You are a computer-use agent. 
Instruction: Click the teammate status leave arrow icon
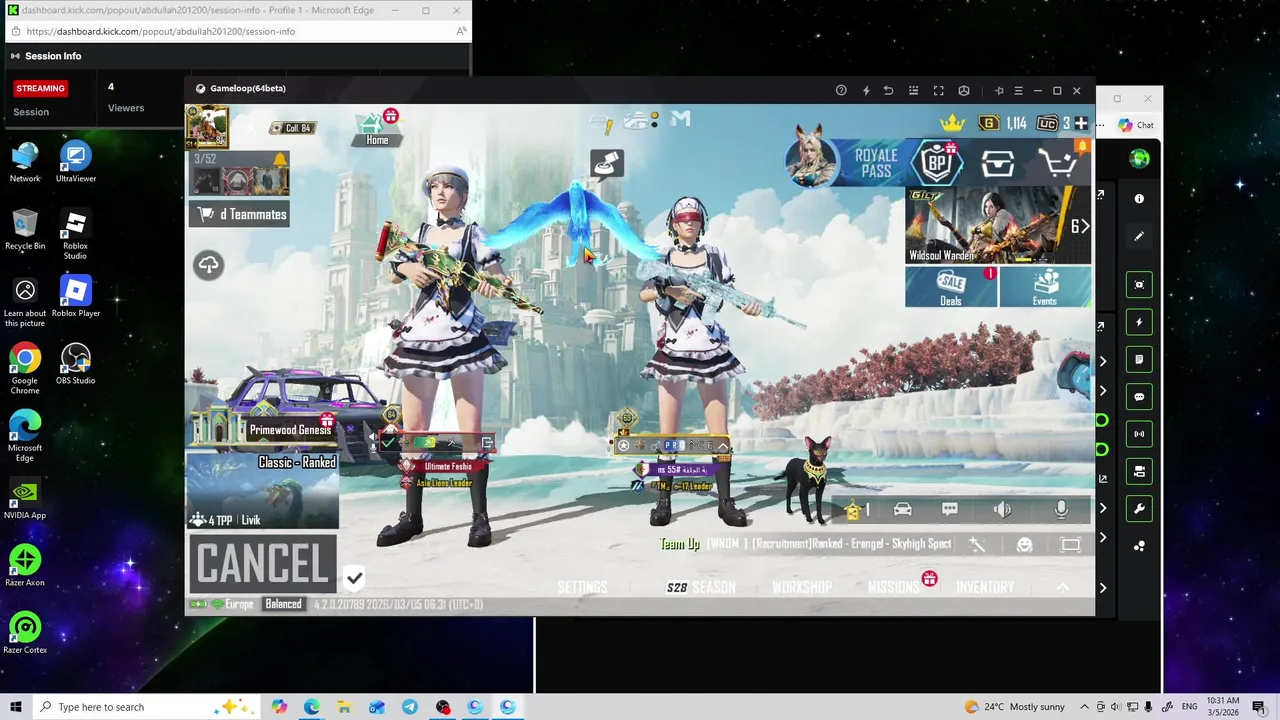pyautogui.click(x=487, y=442)
